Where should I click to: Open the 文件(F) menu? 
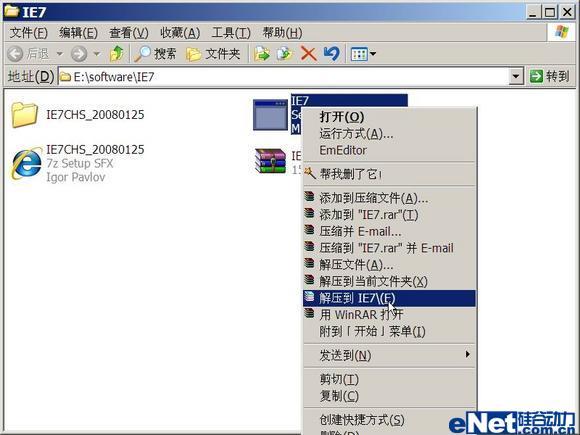point(28,33)
